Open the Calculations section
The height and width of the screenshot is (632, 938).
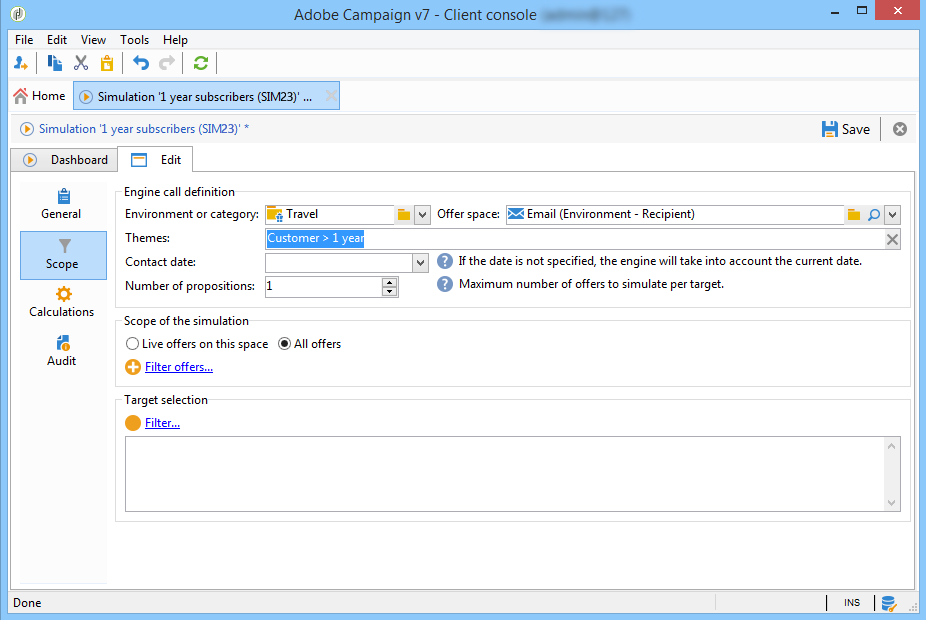coord(62,303)
